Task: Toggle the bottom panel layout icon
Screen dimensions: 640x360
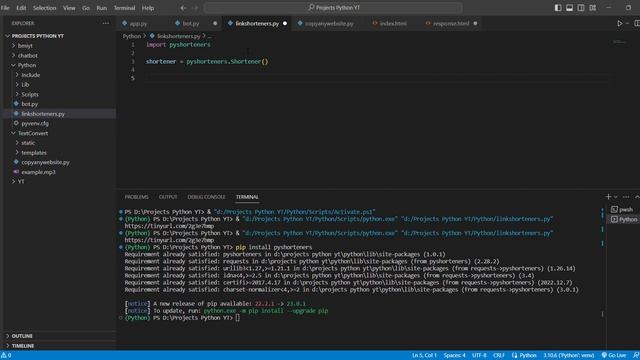Action: (569, 8)
